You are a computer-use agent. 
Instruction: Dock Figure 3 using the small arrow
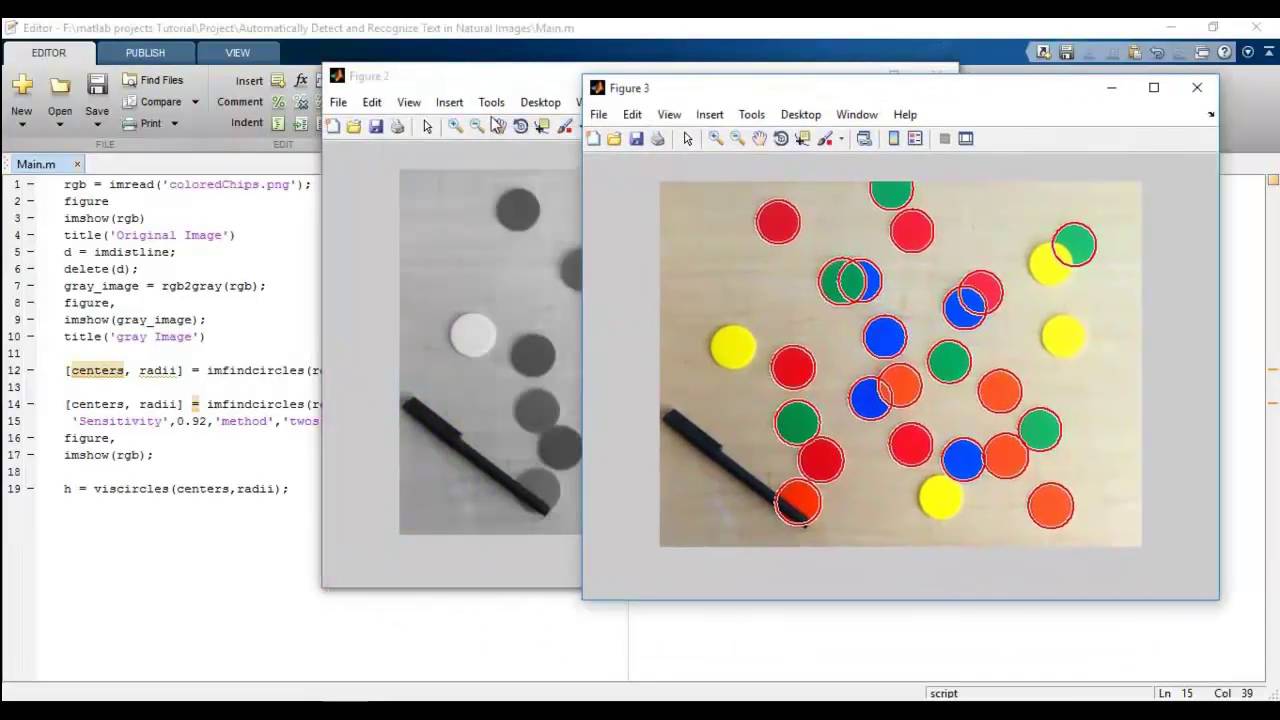click(1210, 114)
